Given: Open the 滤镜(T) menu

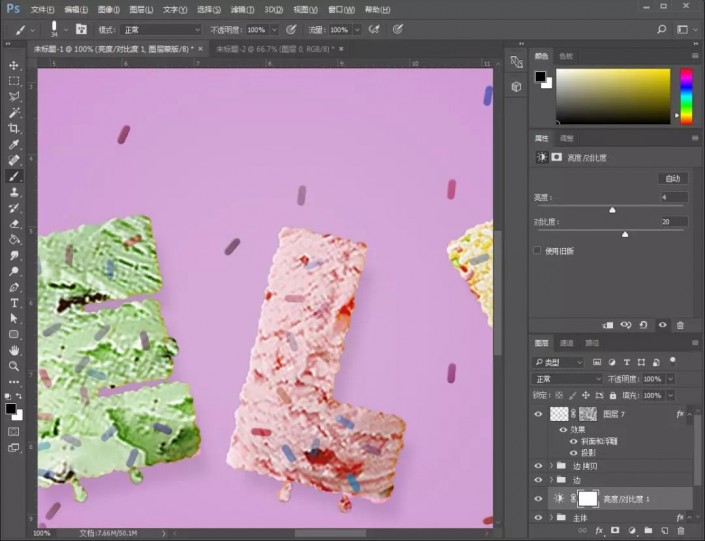Looking at the screenshot, I should coord(242,9).
